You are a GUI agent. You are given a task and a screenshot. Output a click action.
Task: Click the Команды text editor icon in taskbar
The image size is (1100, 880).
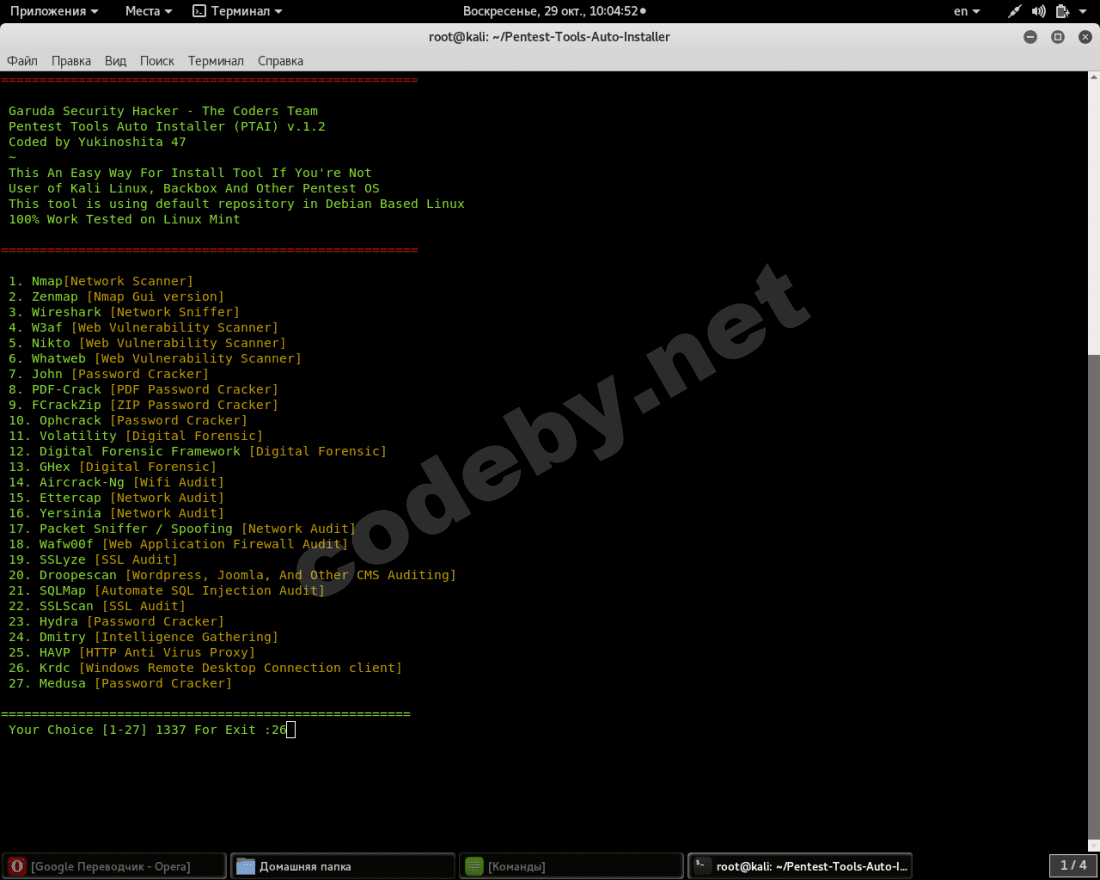click(474, 866)
